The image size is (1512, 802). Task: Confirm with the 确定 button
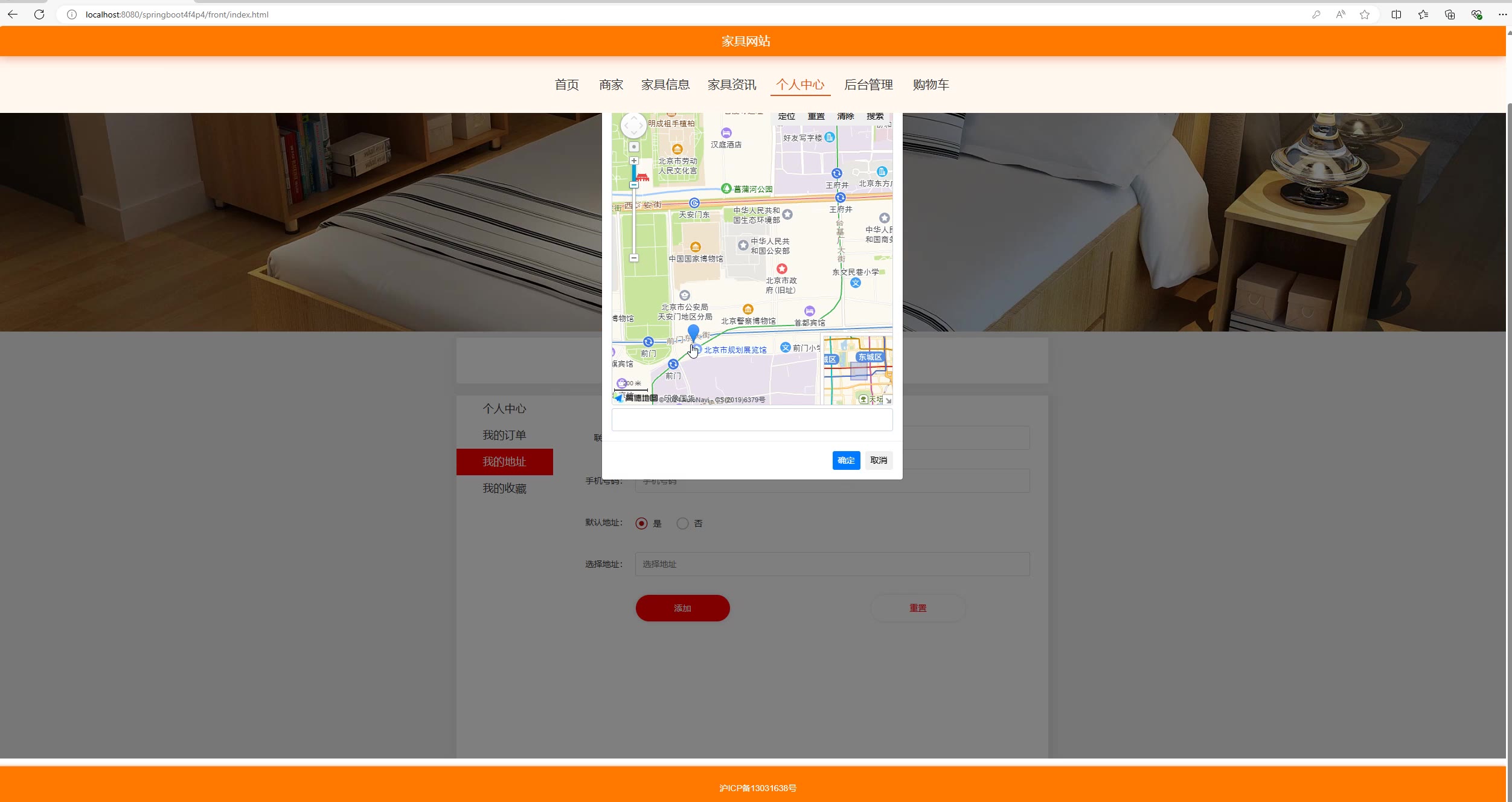point(846,461)
